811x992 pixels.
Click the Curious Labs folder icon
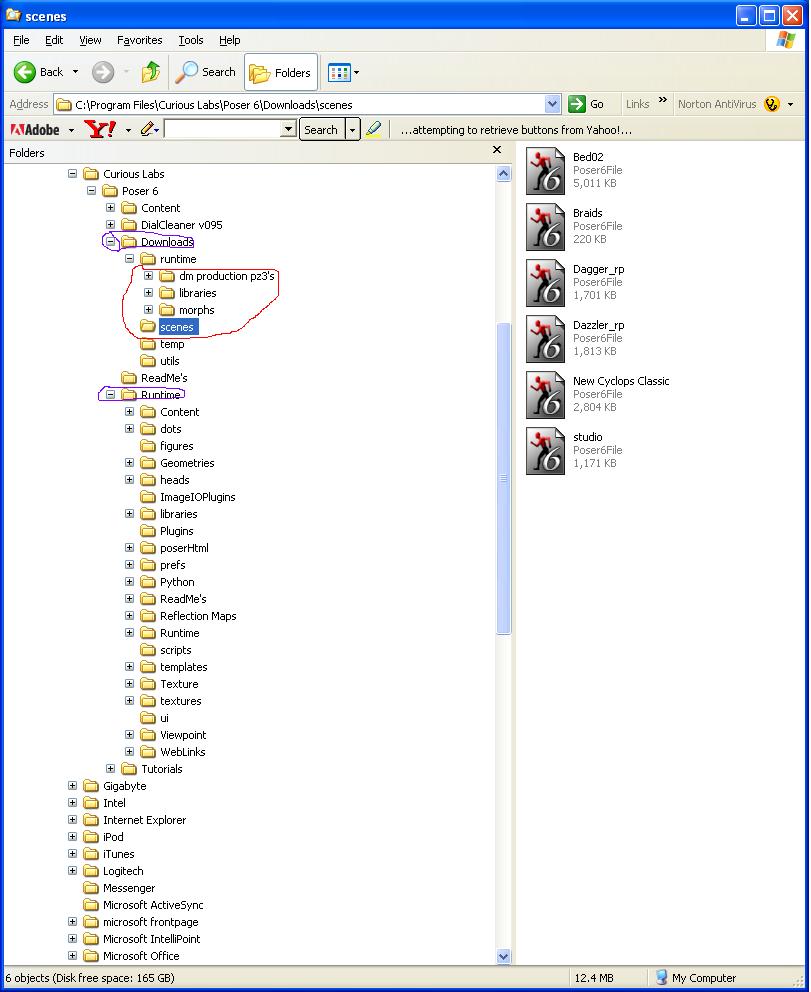pyautogui.click(x=91, y=174)
